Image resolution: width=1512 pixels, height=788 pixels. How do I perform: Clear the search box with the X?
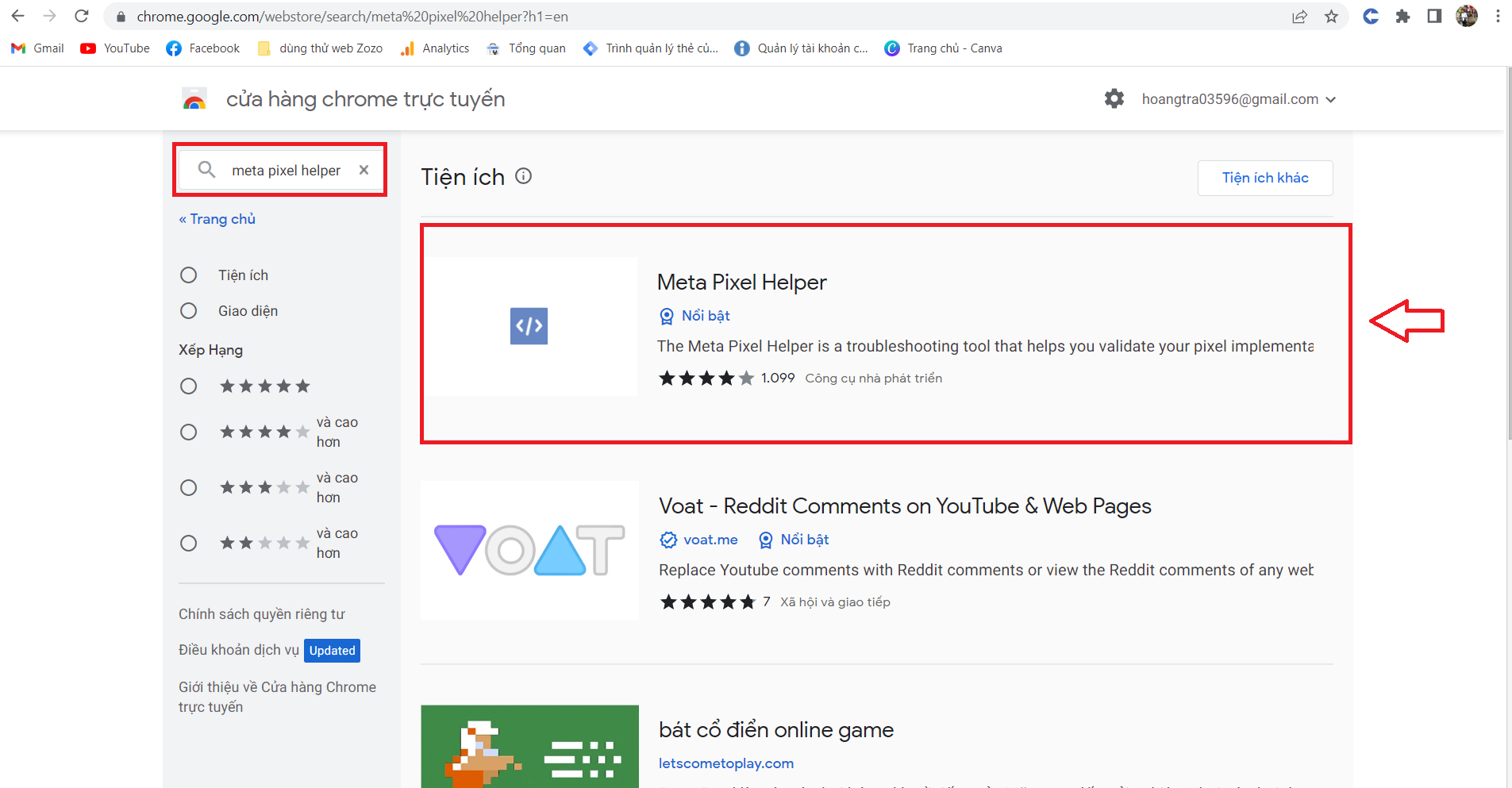click(x=364, y=170)
